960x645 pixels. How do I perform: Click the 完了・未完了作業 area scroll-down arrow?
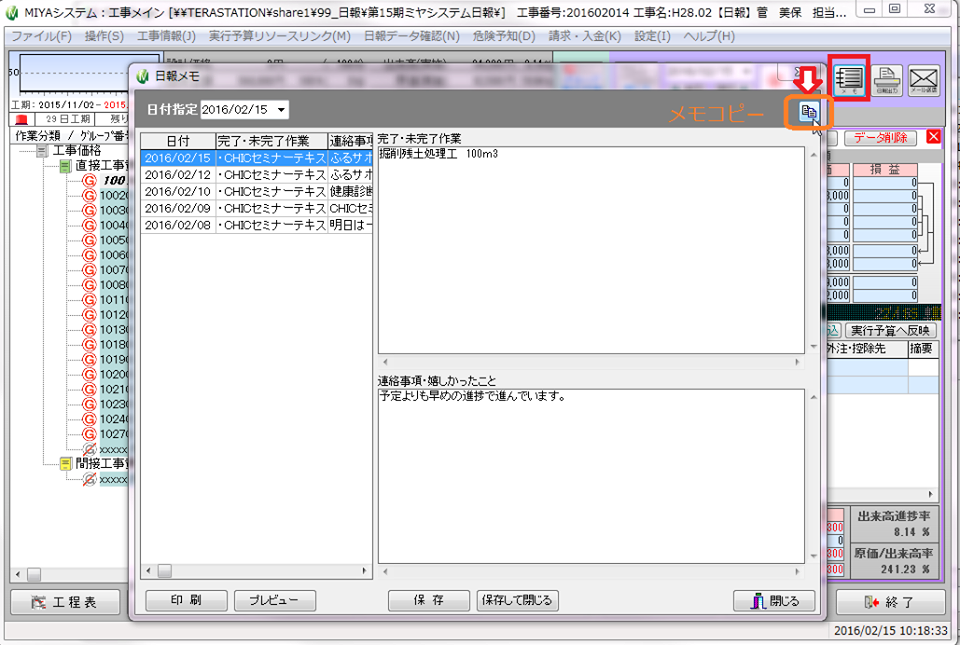[814, 346]
